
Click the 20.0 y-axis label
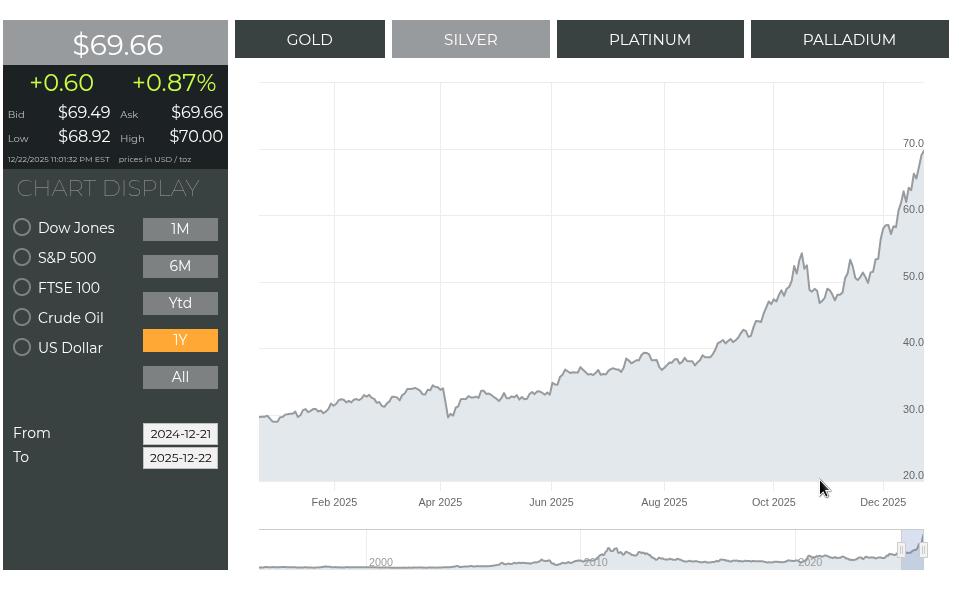(x=913, y=475)
